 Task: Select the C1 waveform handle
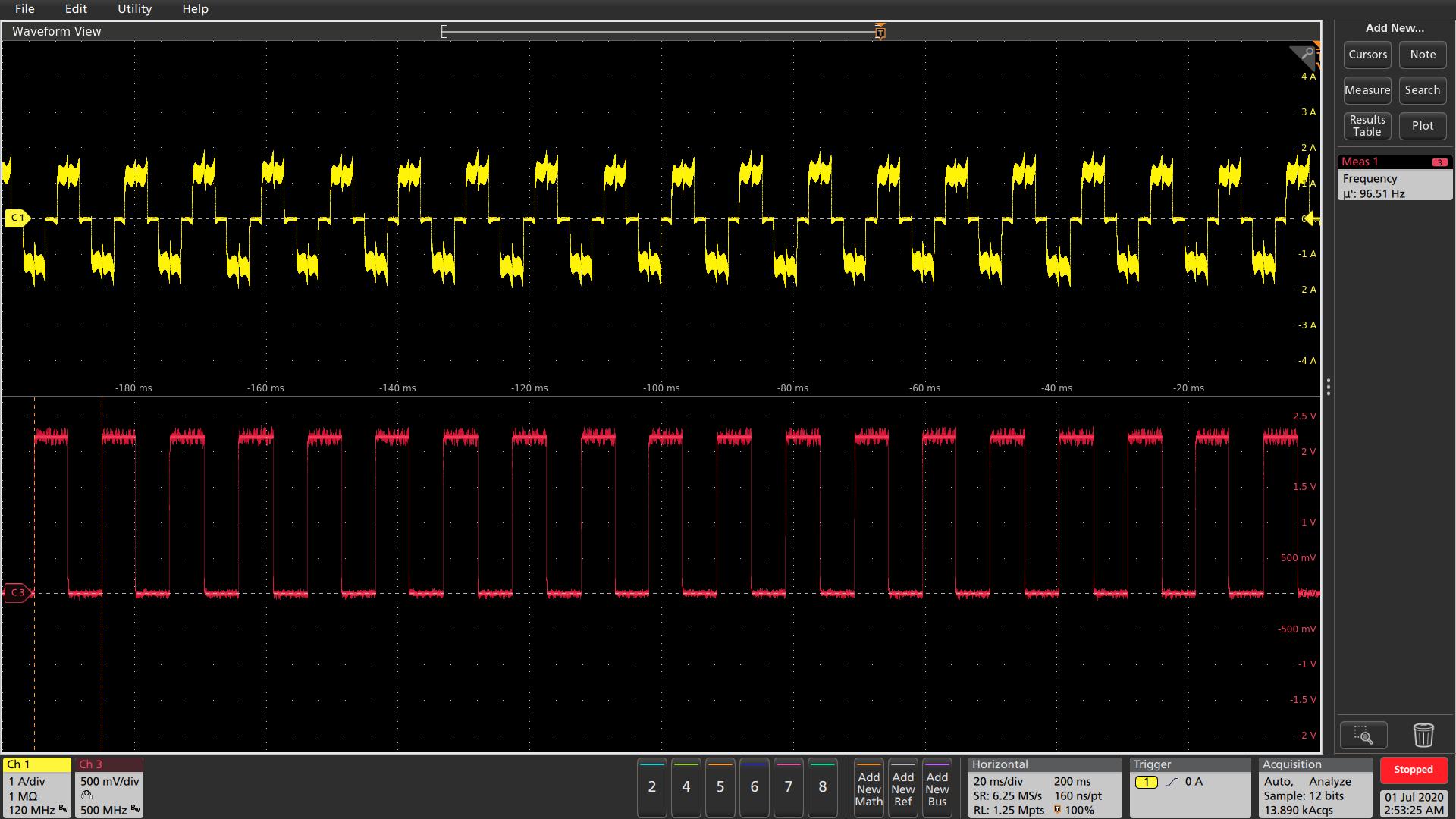(17, 218)
